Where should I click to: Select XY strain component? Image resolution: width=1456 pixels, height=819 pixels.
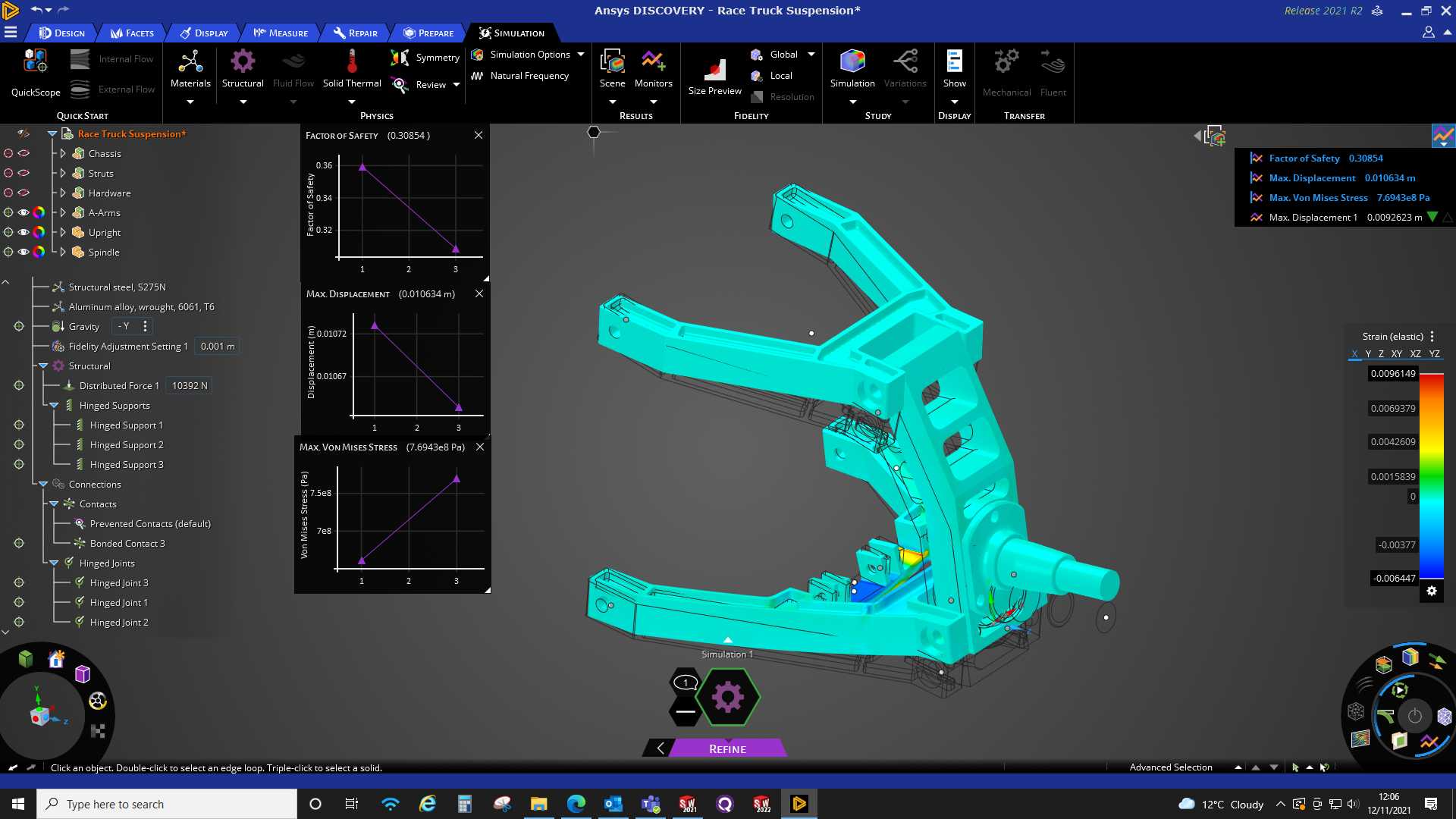point(1397,354)
